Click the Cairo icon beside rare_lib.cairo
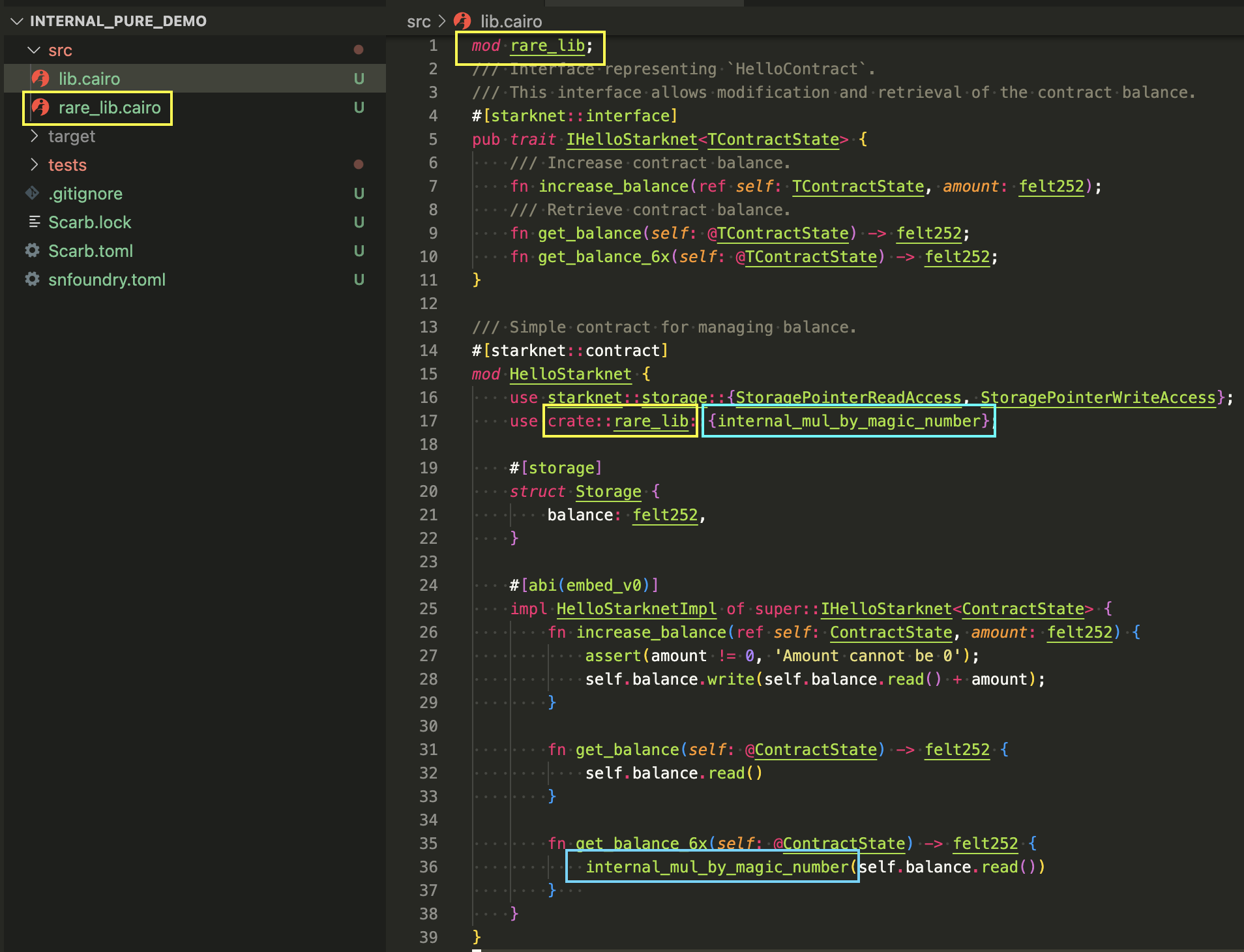The width and height of the screenshot is (1244, 952). (42, 108)
